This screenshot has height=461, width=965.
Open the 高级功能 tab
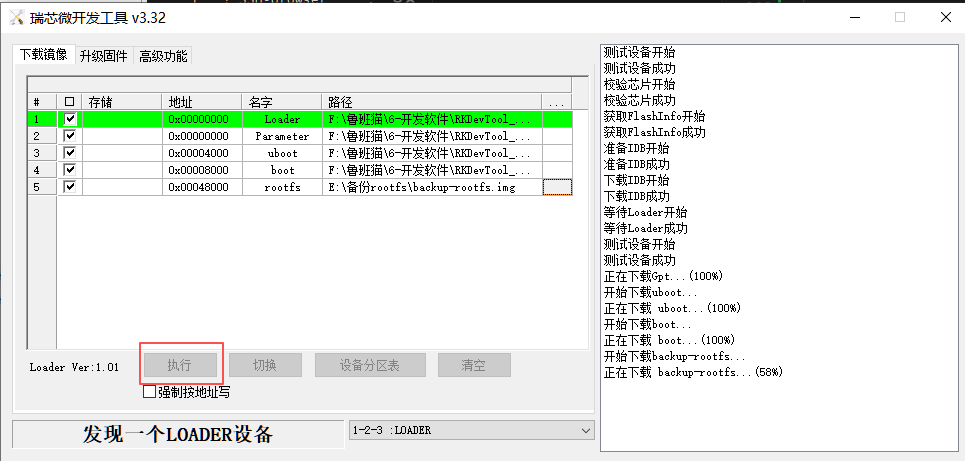(x=162, y=56)
